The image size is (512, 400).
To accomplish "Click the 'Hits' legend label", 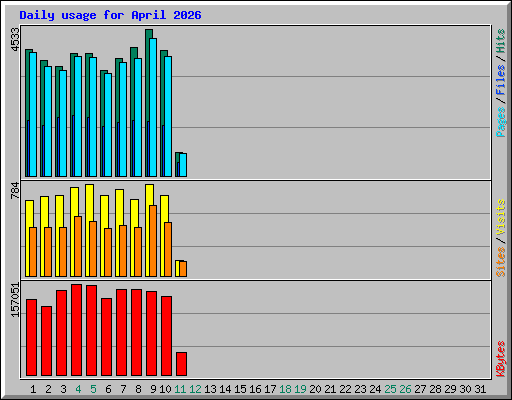I will click(500, 41).
